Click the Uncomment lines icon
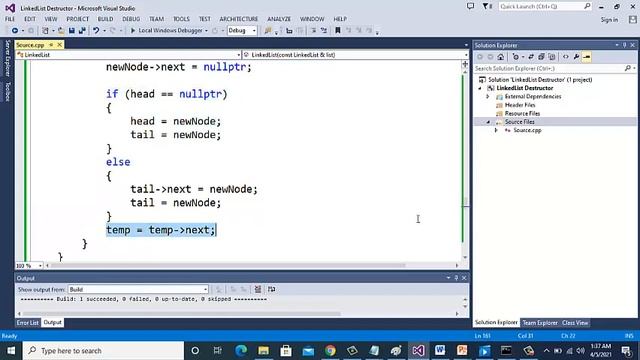 (x=324, y=31)
